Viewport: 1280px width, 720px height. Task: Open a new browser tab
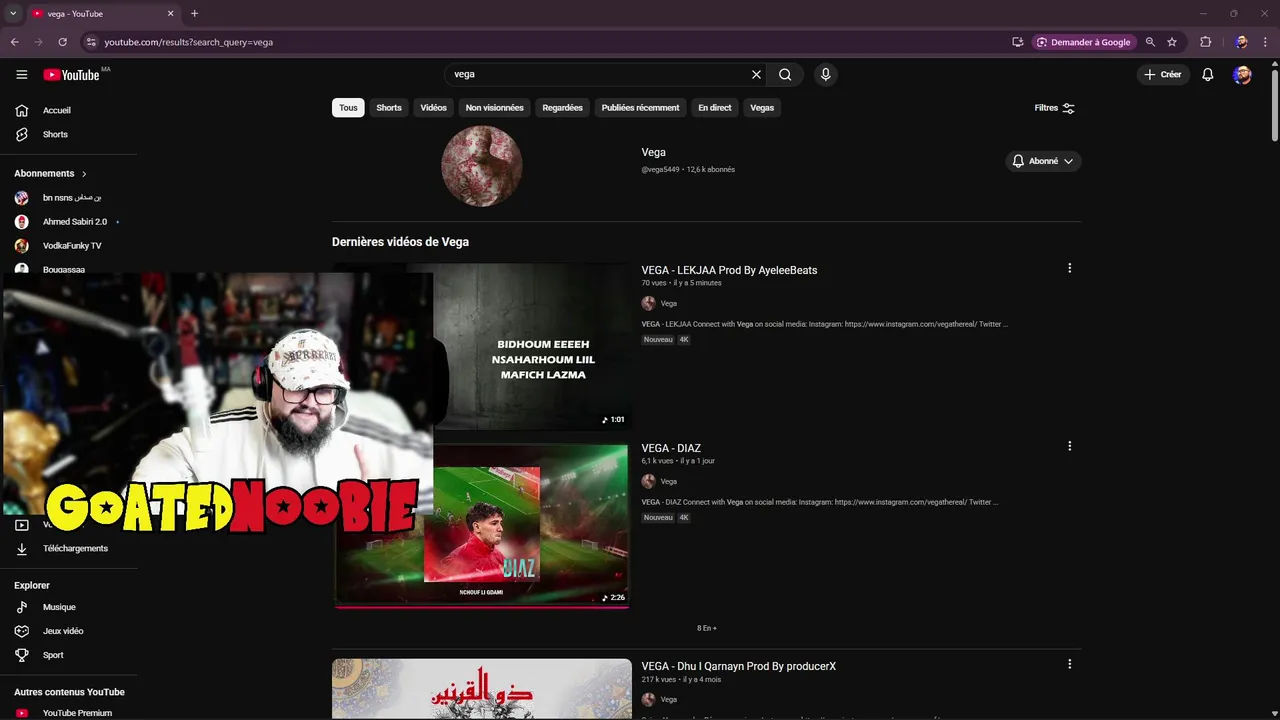point(194,14)
